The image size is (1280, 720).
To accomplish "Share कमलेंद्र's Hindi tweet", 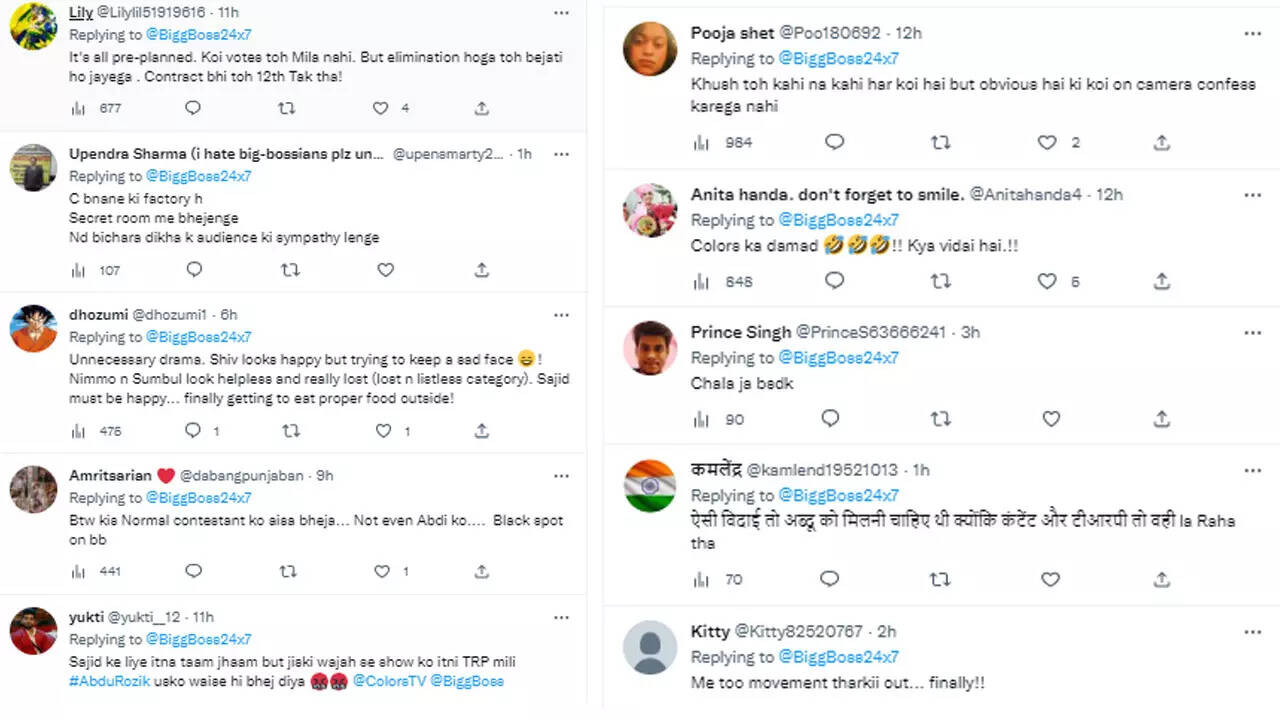I will tap(1161, 579).
